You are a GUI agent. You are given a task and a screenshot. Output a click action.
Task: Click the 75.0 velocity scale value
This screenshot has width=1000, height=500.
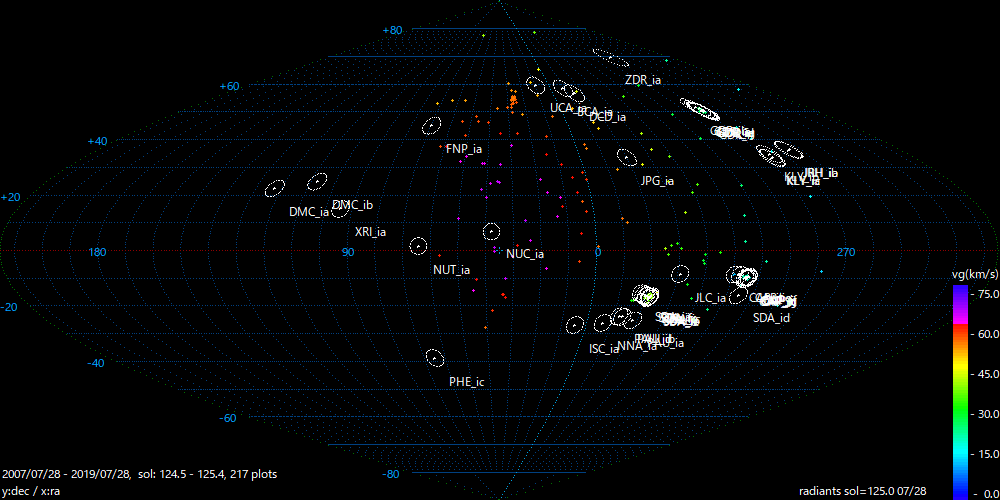984,293
